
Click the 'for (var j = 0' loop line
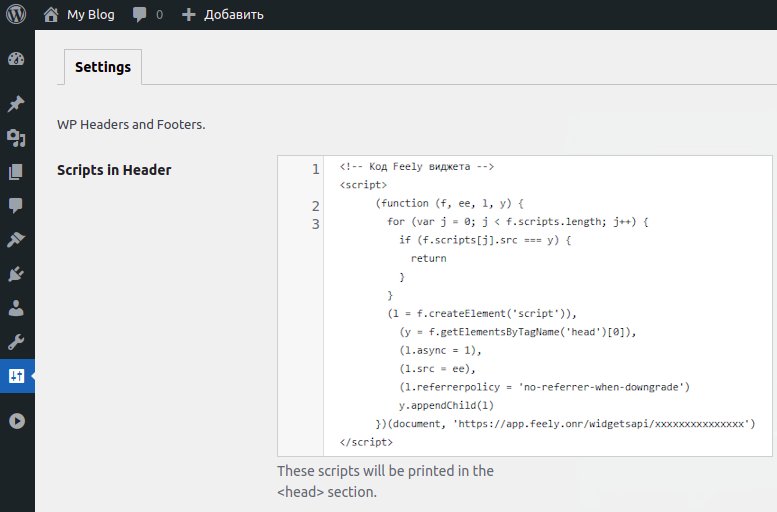click(x=518, y=222)
